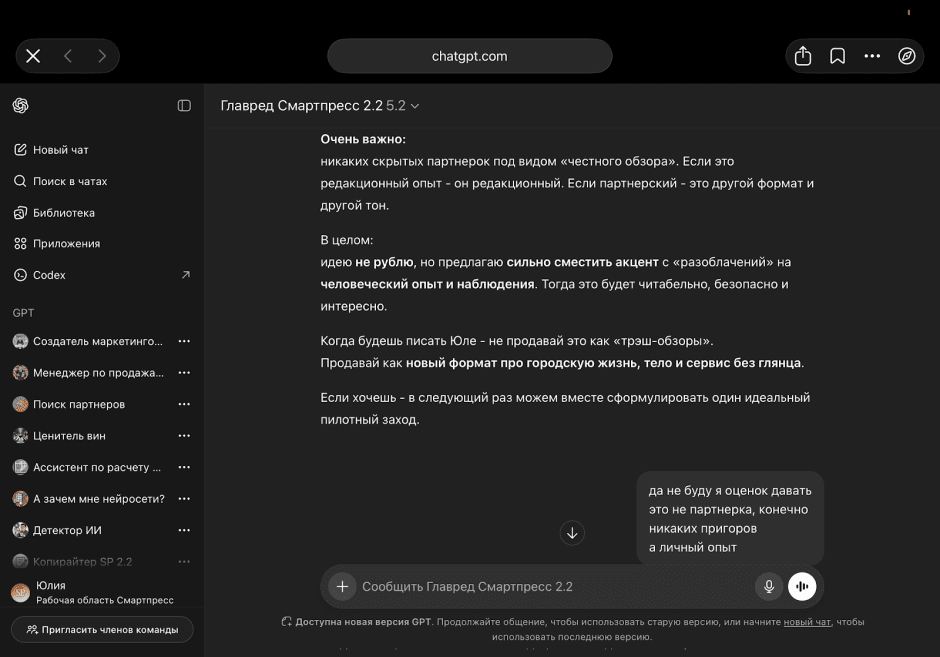Click the share icon in browser toolbar
This screenshot has height=657, width=940.
point(803,56)
